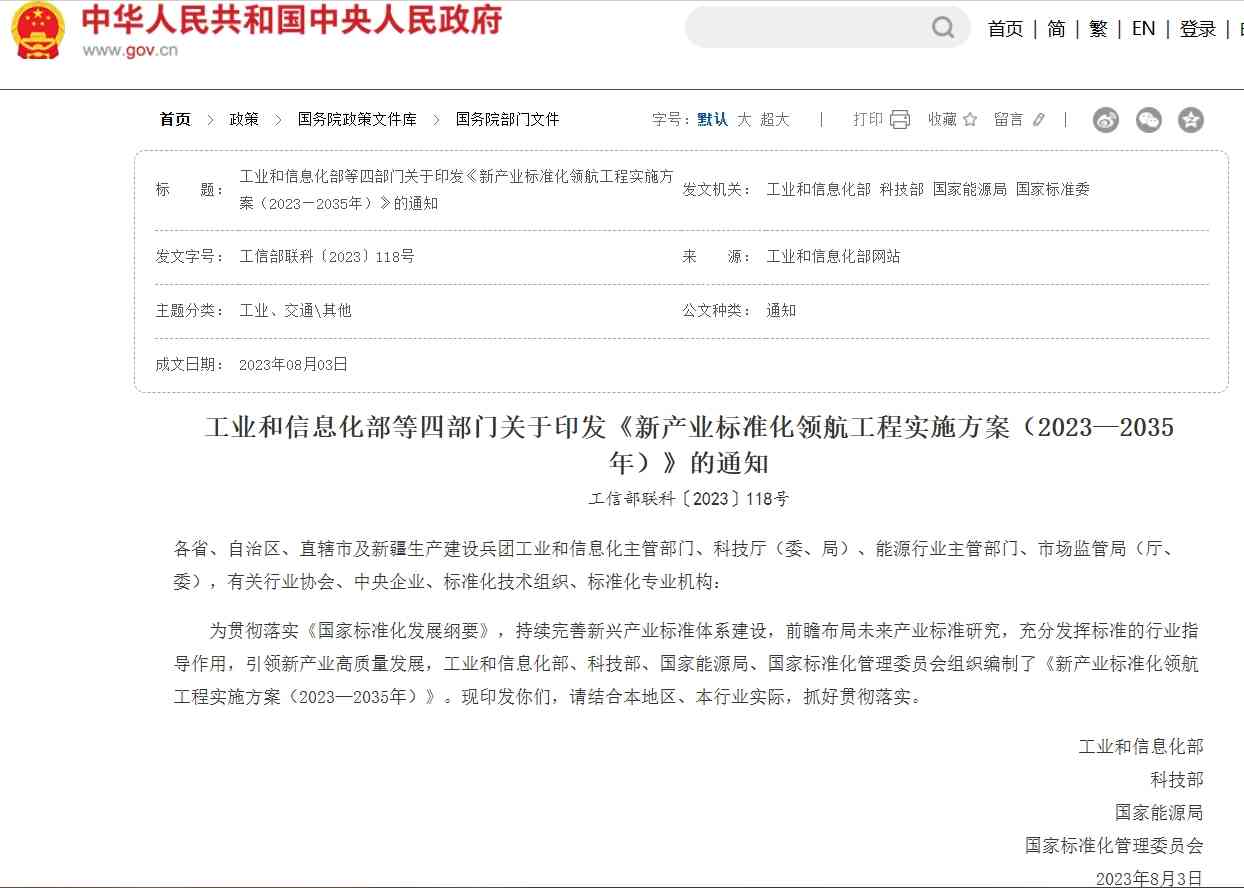
Task: Click the 留言 pencil icon
Action: 1039,120
